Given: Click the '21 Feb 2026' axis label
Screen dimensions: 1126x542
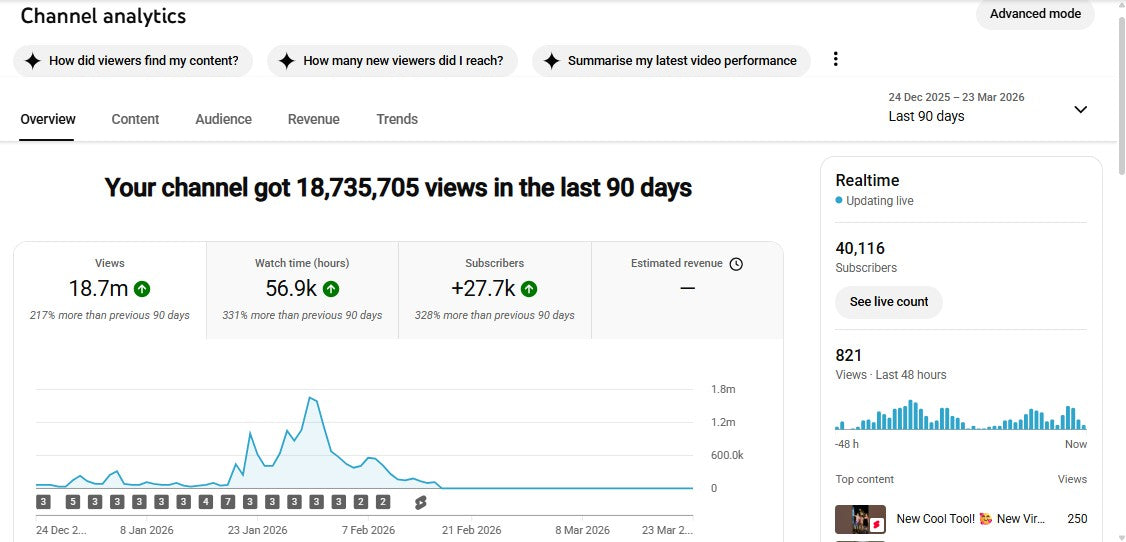Looking at the screenshot, I should pyautogui.click(x=471, y=531).
